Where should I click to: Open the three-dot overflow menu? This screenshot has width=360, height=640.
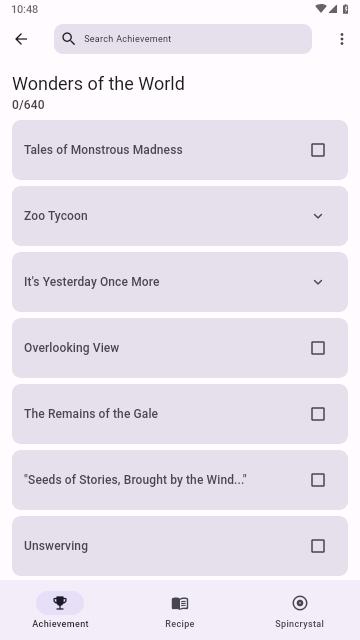pyautogui.click(x=342, y=39)
